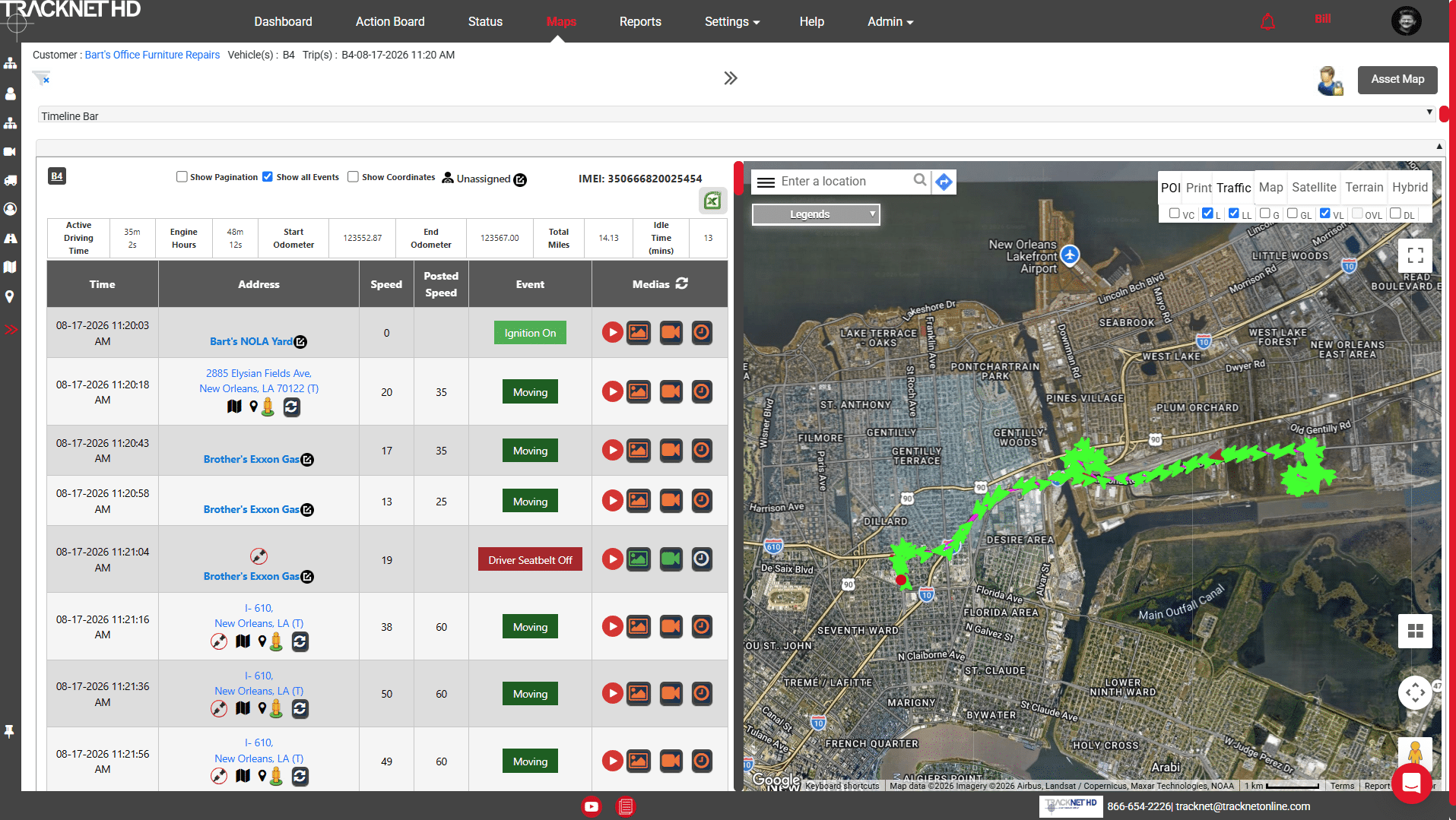Expand the double-chevron arrow beside the trip header
The width and height of the screenshot is (1456, 820).
click(x=731, y=78)
